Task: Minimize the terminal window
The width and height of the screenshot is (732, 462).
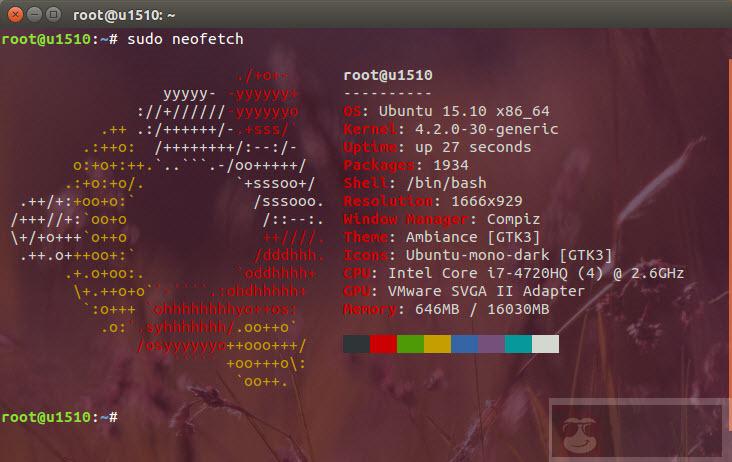Action: pos(35,14)
